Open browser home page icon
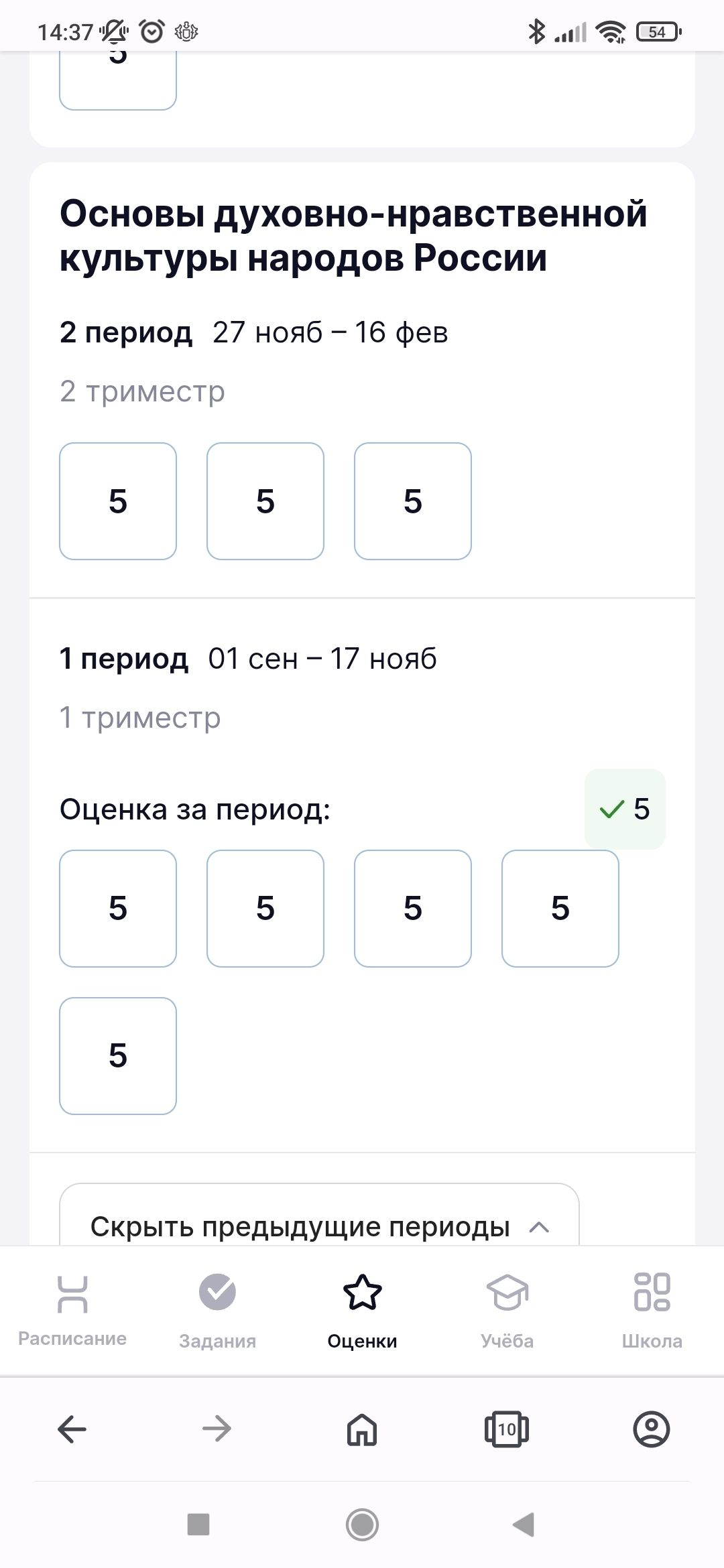 (x=362, y=1429)
